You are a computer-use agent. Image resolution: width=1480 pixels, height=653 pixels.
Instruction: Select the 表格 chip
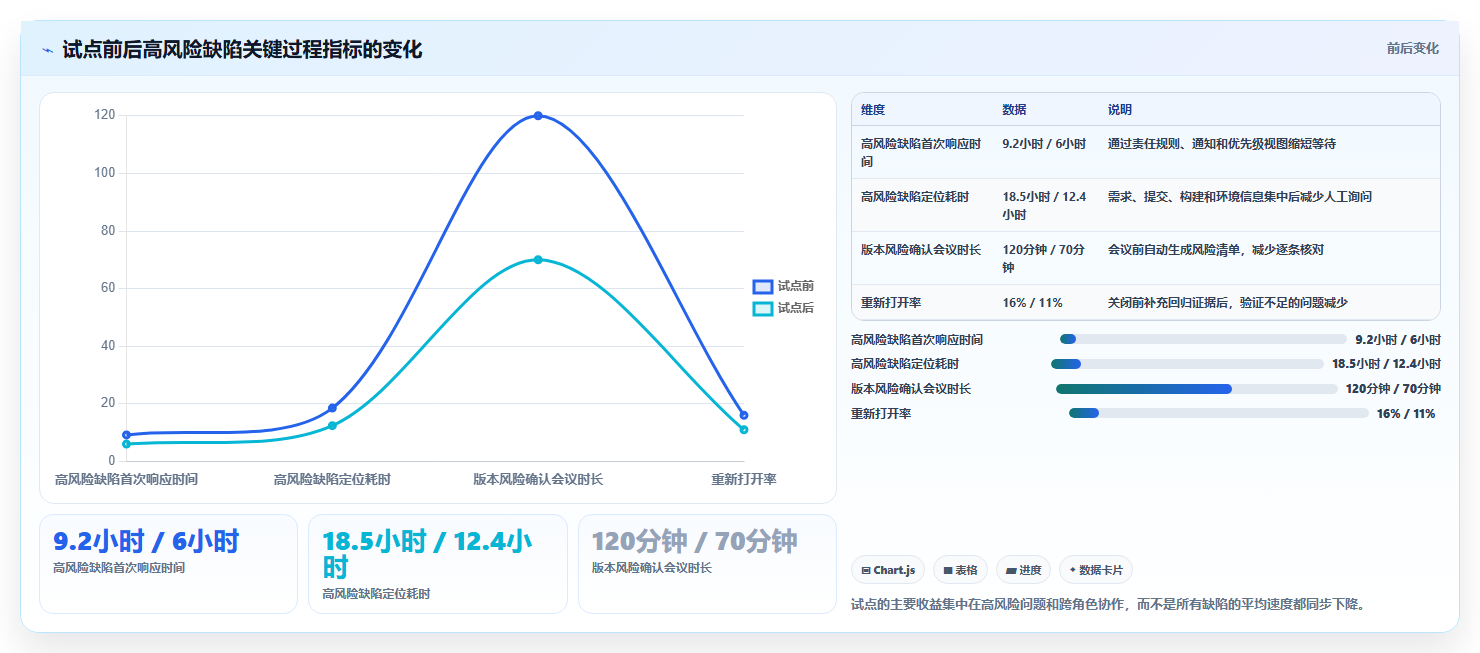960,570
